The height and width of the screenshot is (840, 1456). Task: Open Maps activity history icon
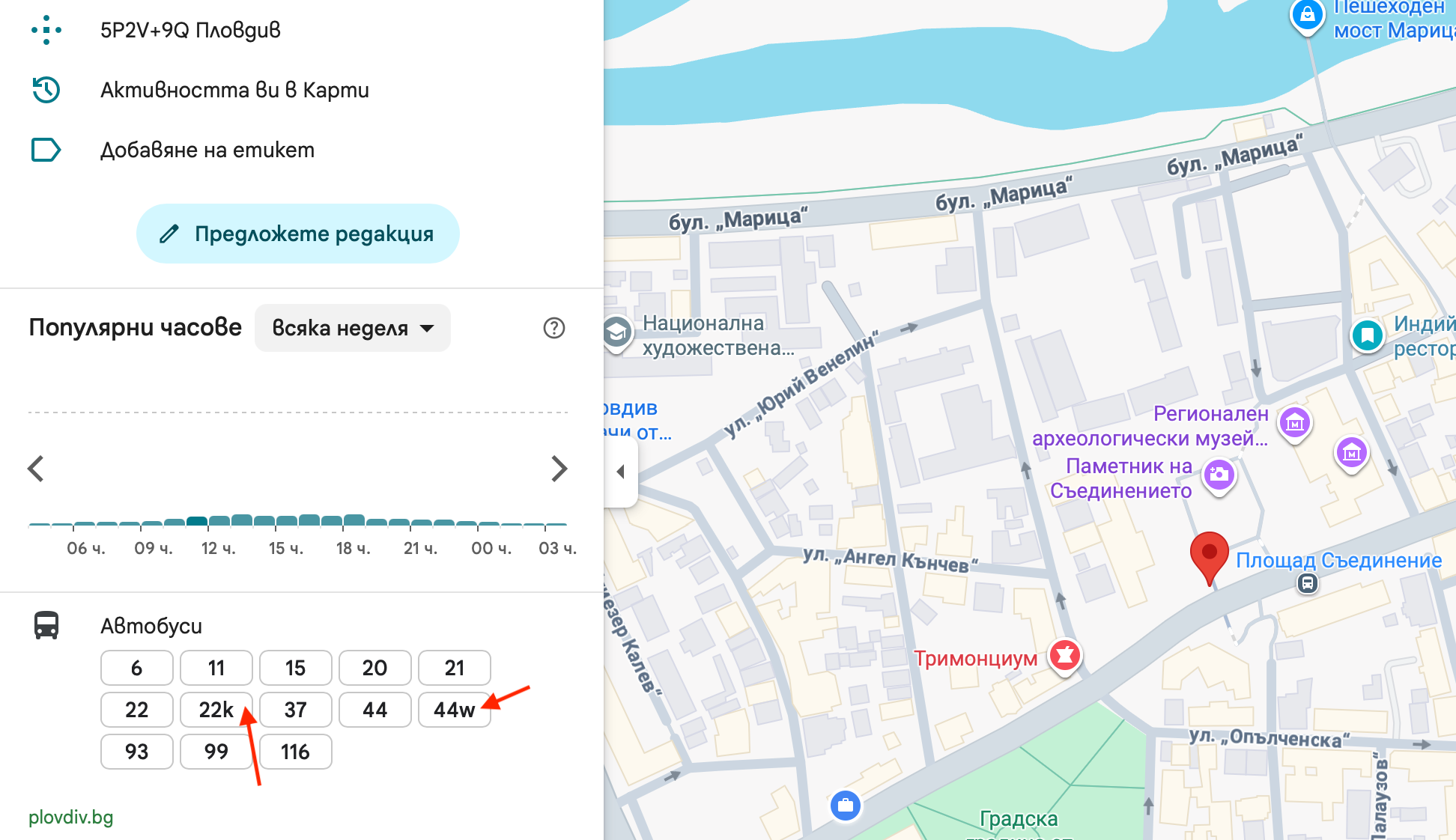(46, 90)
